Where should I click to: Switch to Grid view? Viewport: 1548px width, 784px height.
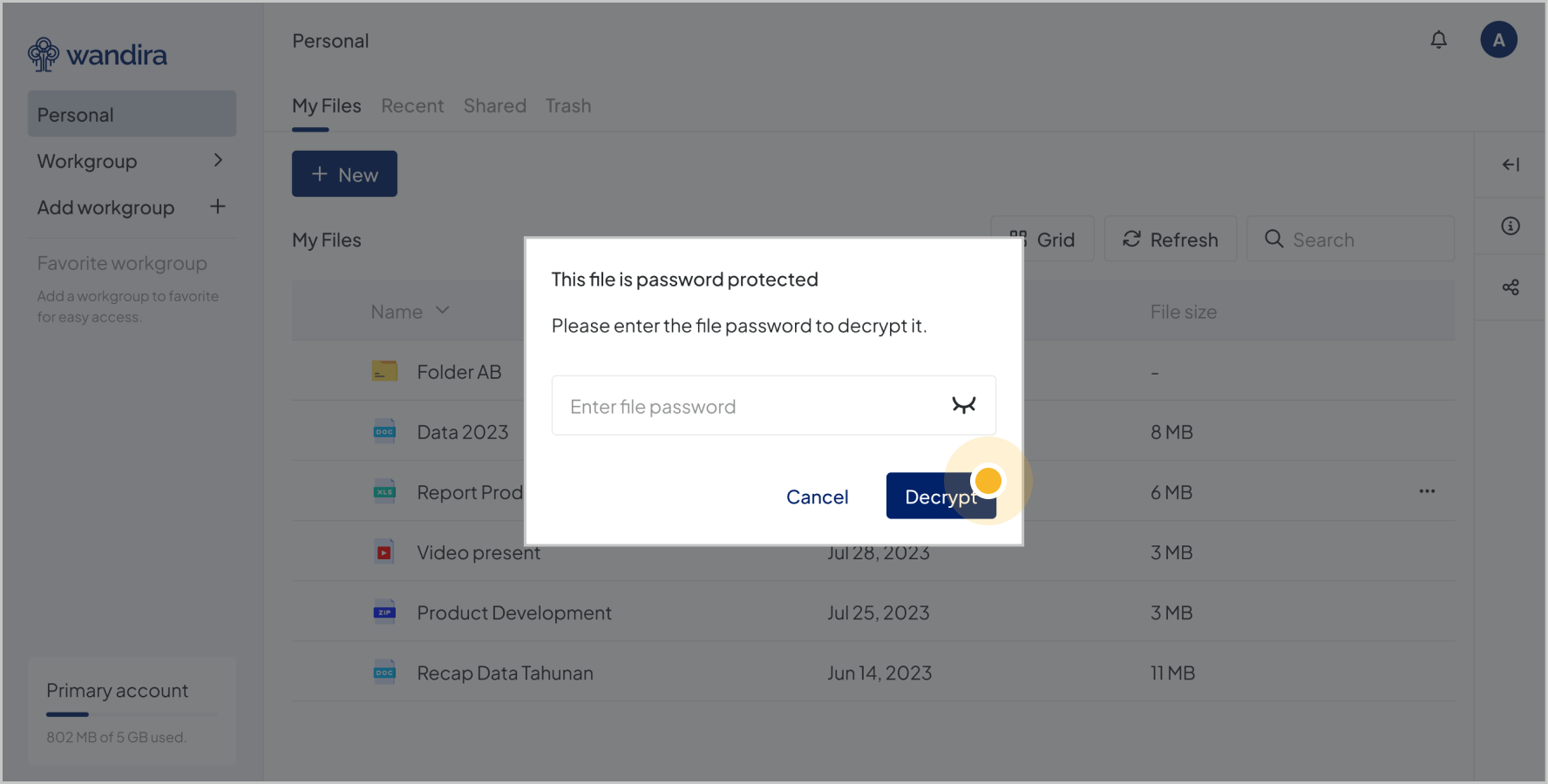pos(1042,240)
